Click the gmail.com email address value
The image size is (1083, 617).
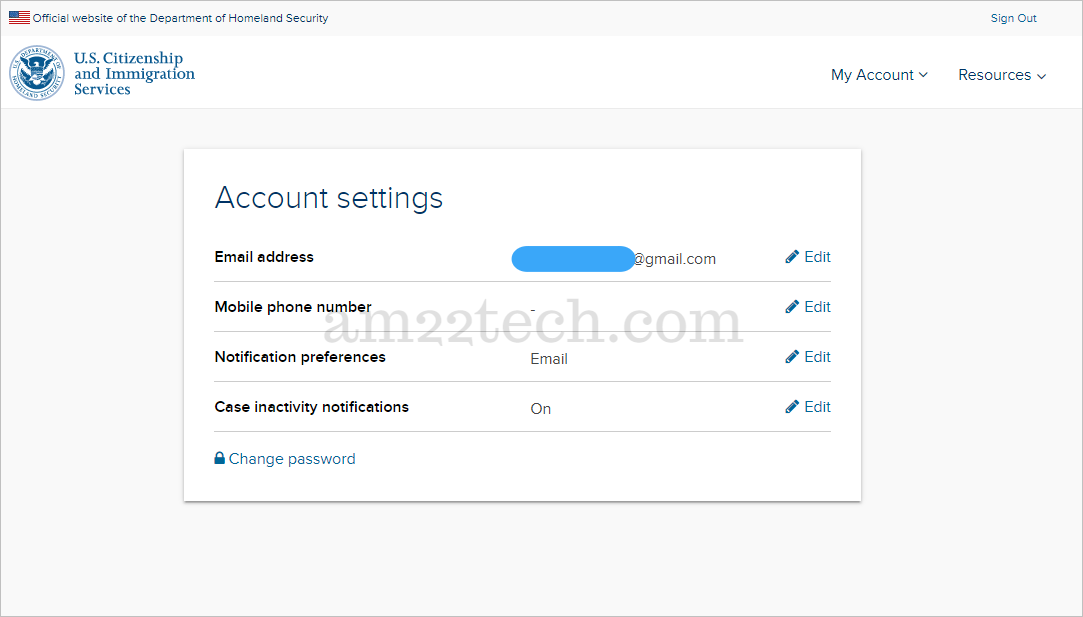pos(675,259)
